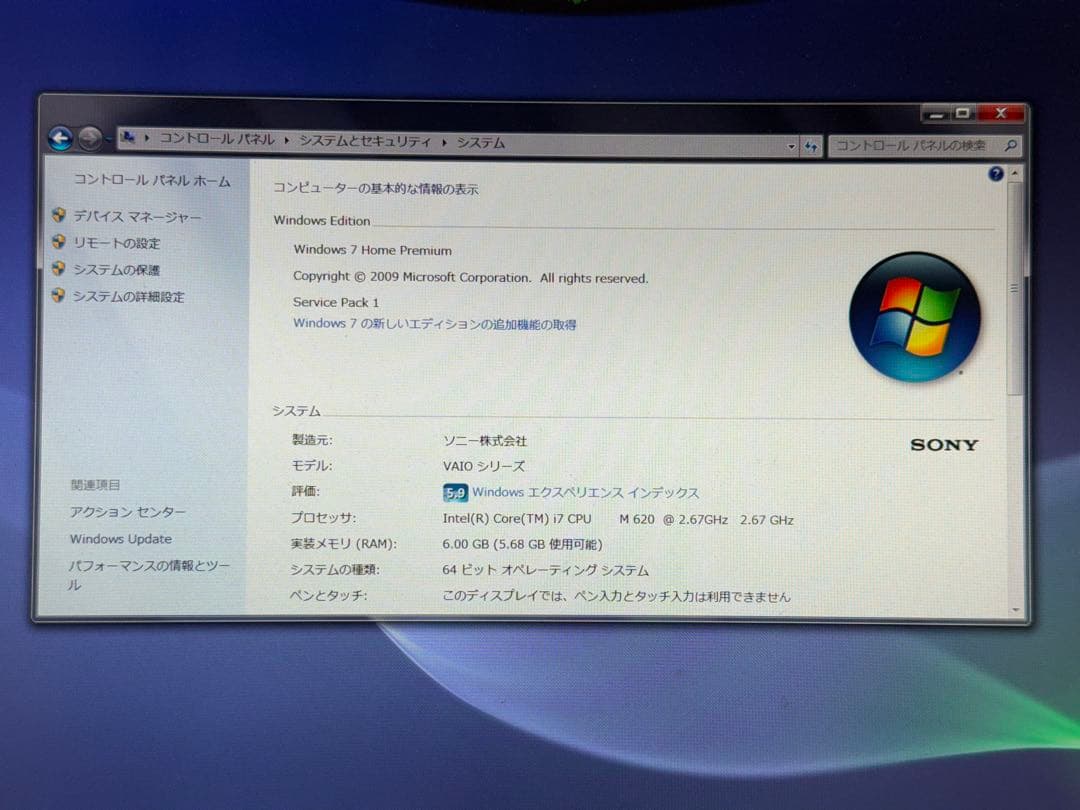Open help via the blue question mark icon

996,175
